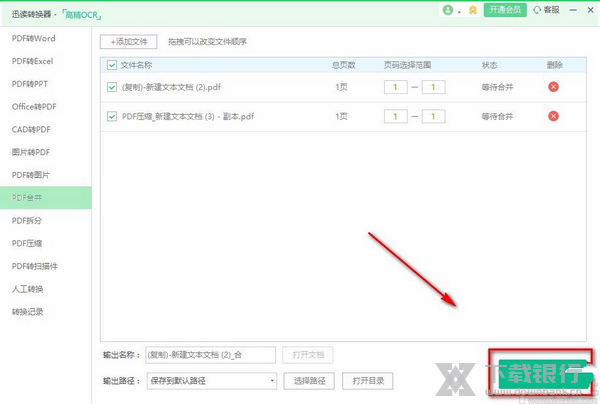Click the +添加文件 button
Screen dimensions: 600x404
click(x=129, y=42)
